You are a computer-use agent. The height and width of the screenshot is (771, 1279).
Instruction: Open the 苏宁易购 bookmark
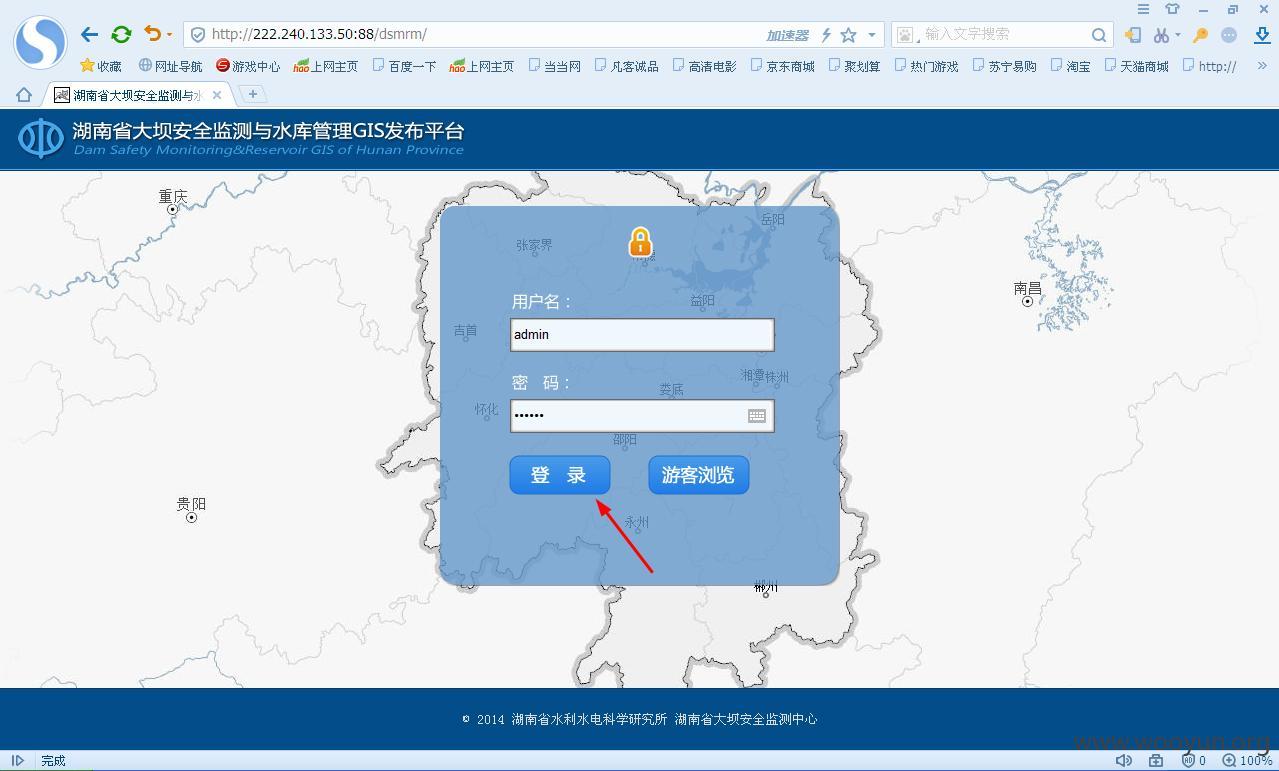tap(1004, 66)
